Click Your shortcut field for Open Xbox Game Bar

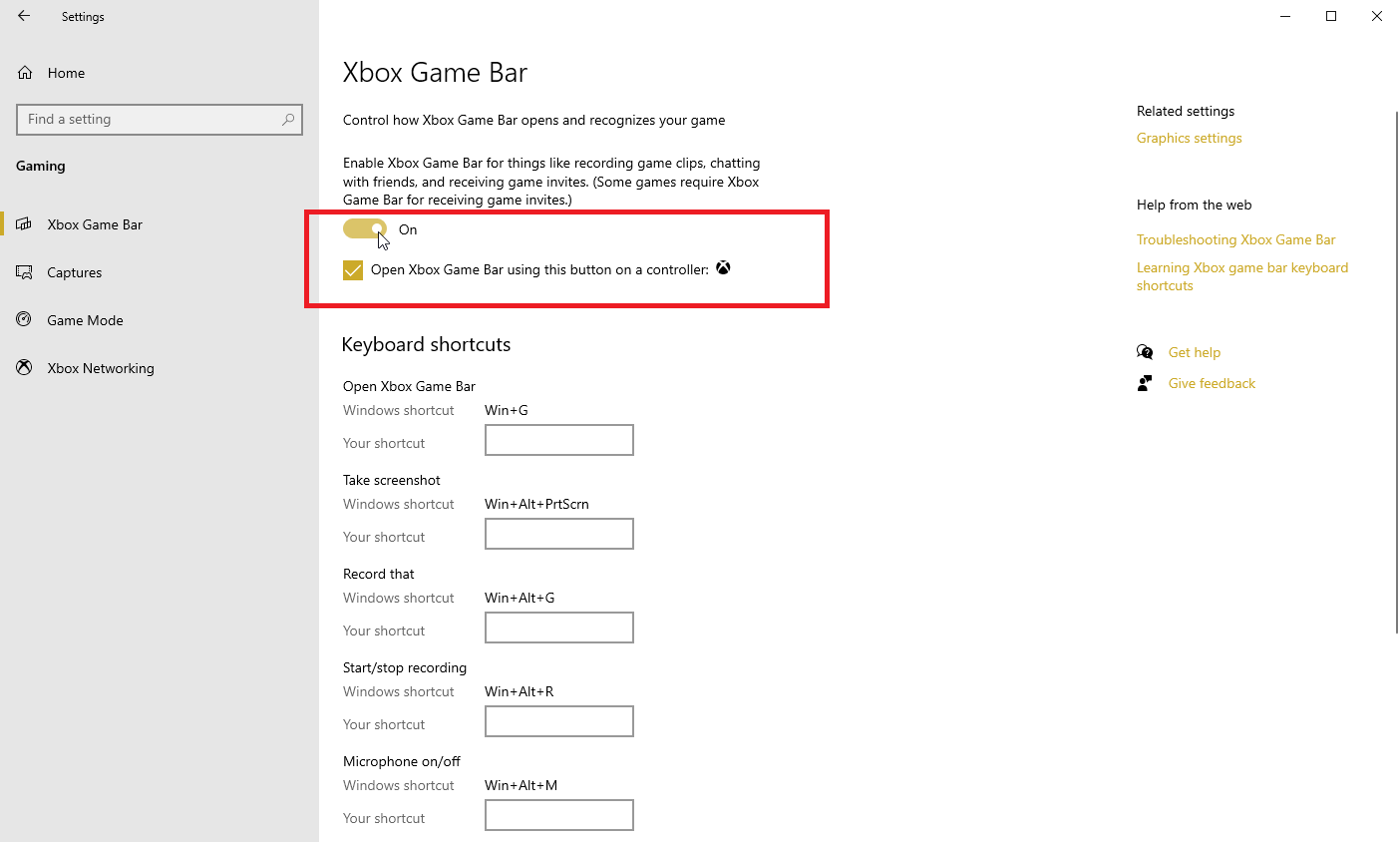[559, 440]
